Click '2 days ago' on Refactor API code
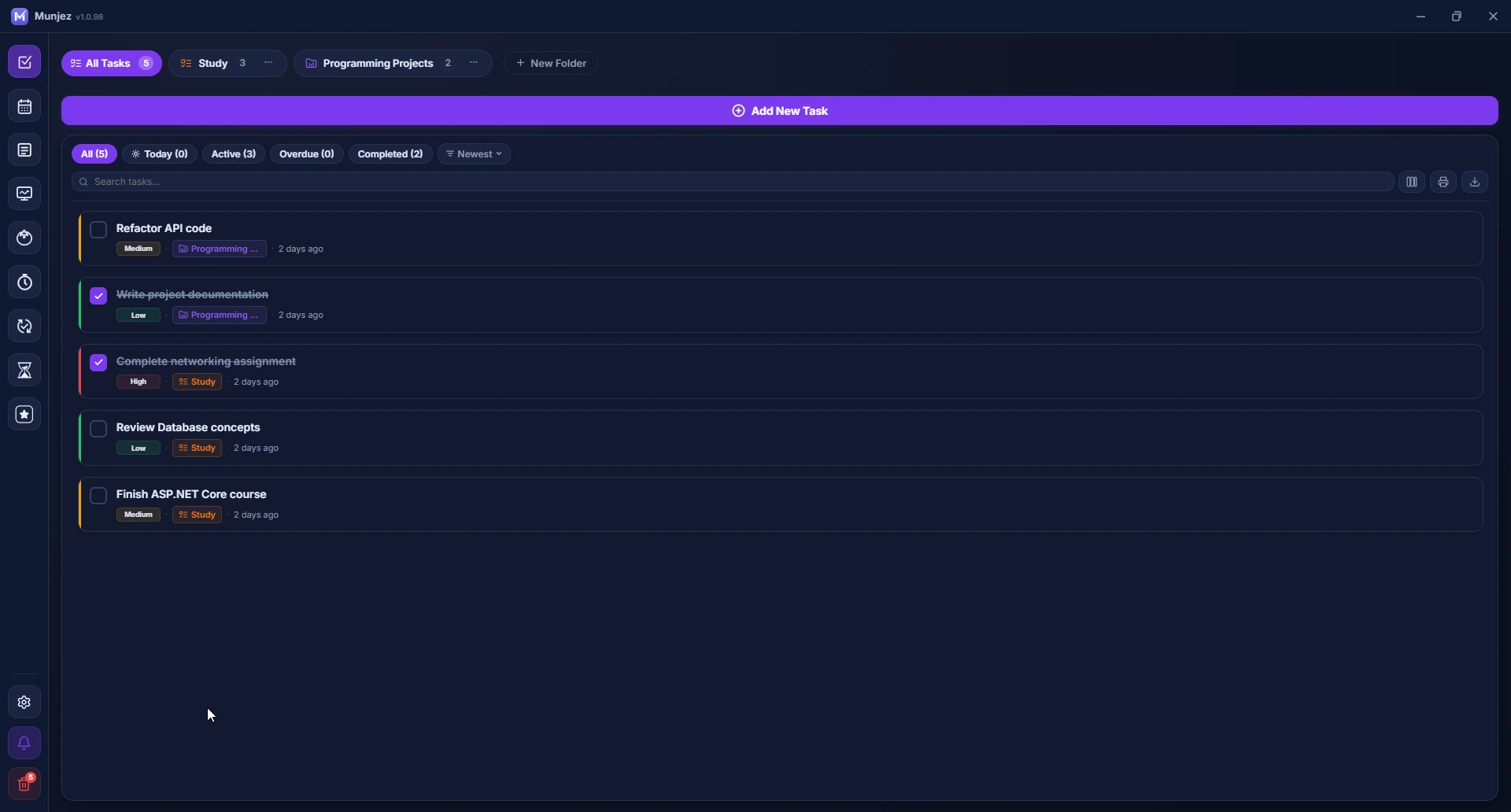The width and height of the screenshot is (1511, 812). click(x=301, y=249)
